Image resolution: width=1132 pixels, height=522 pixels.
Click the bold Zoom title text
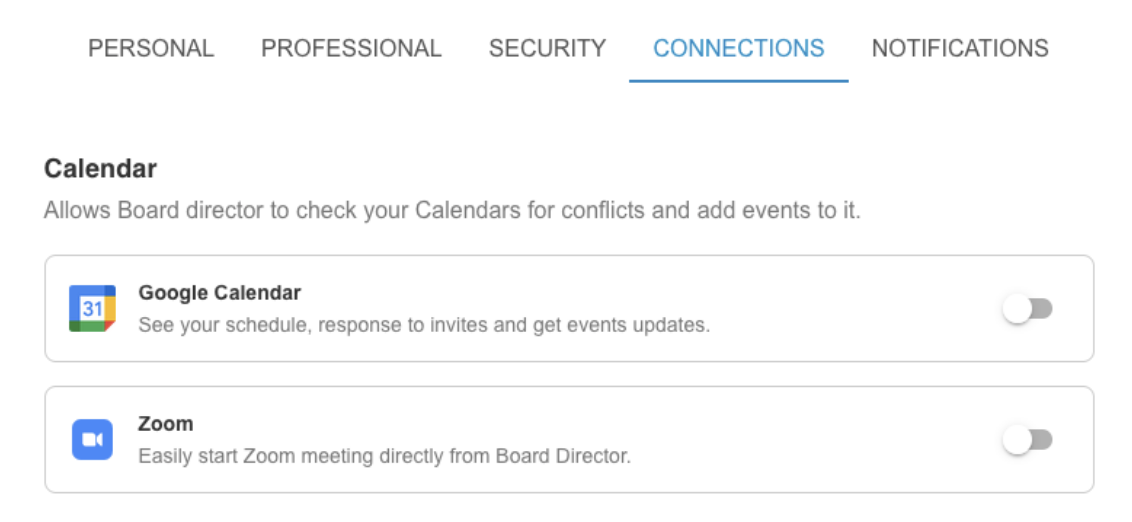point(165,423)
